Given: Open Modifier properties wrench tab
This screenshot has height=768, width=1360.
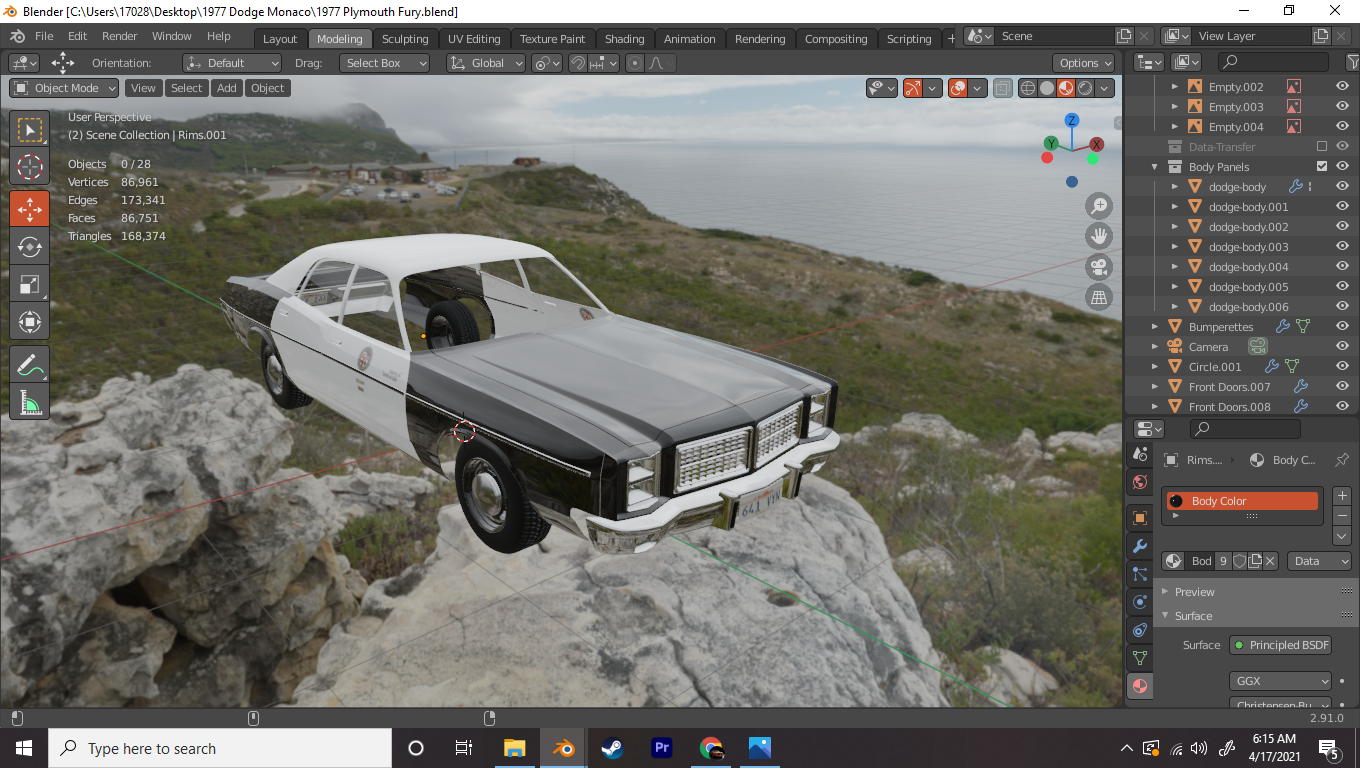Looking at the screenshot, I should 1139,546.
